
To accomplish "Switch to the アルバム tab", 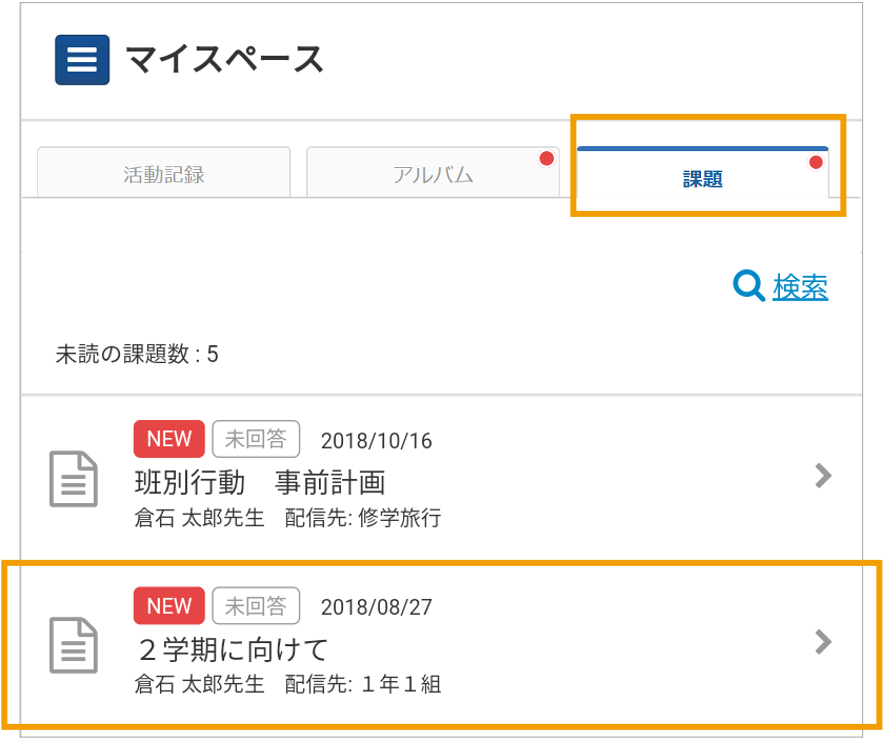I will tap(433, 172).
